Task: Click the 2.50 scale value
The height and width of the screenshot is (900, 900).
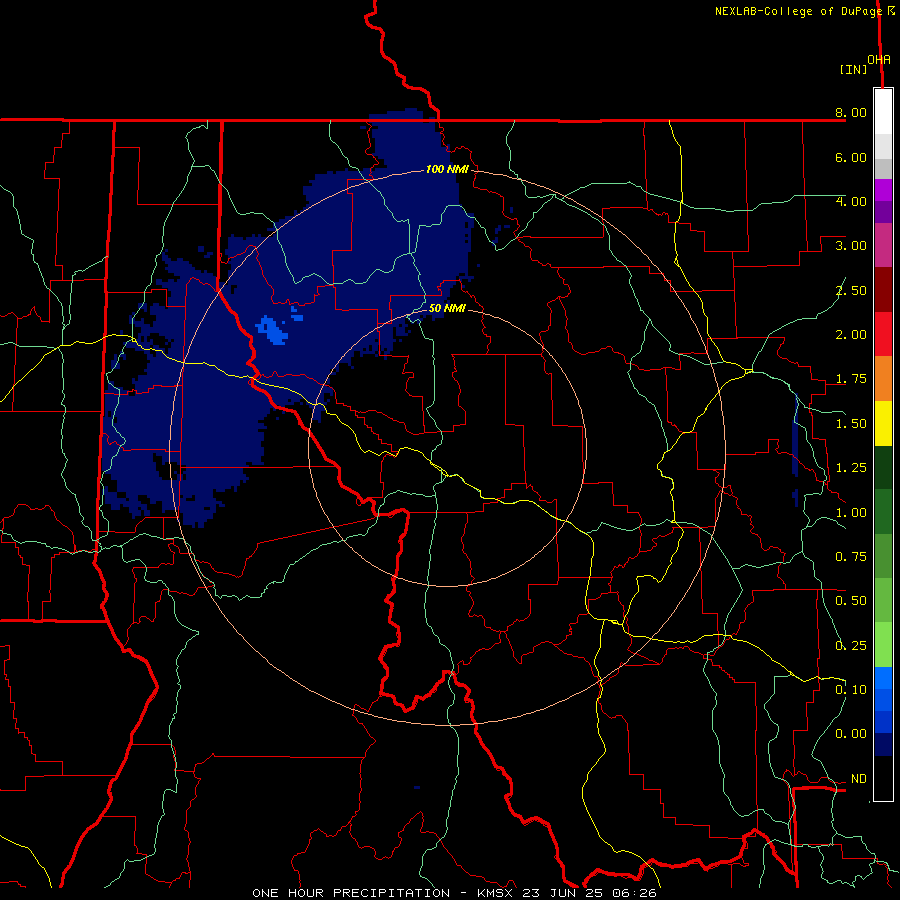Action: coord(851,290)
